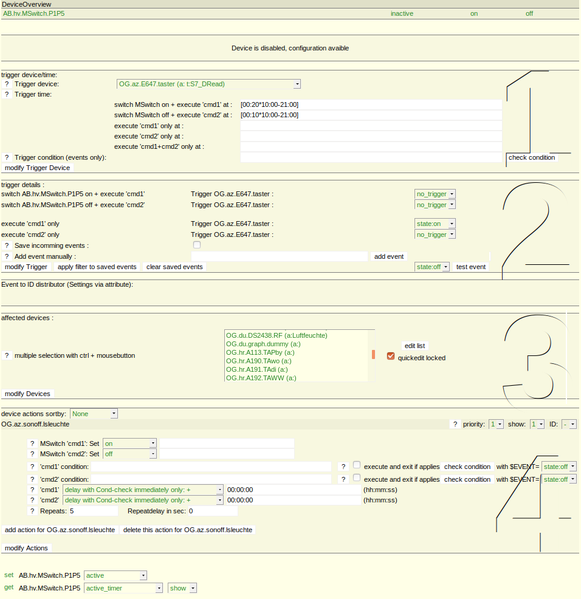Viewport: 581px width, 599px height.
Task: Click the off command link at top
Action: [x=529, y=14]
